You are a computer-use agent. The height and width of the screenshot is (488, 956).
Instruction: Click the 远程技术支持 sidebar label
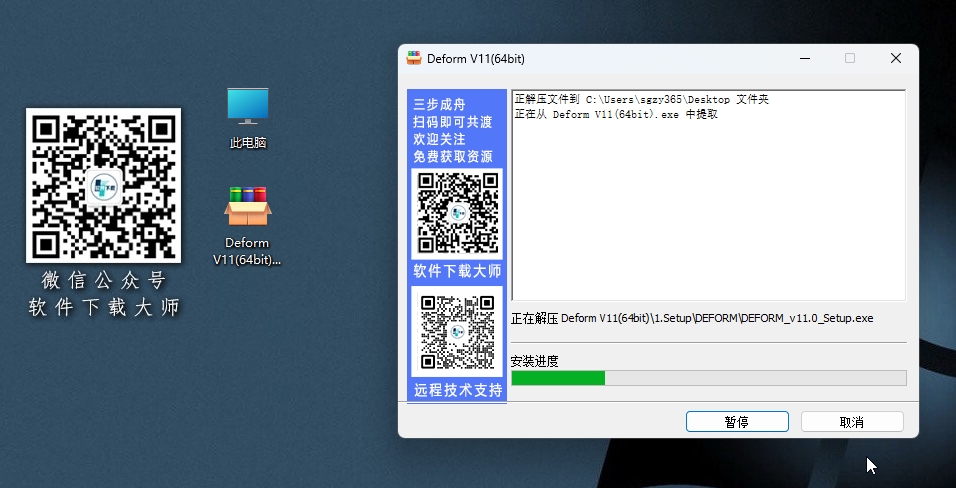458,390
